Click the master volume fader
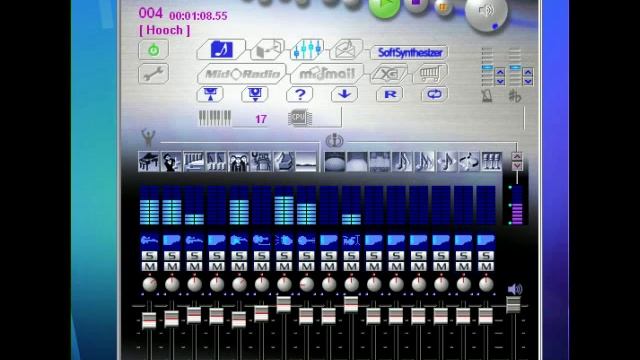The image size is (640, 360). [513, 305]
